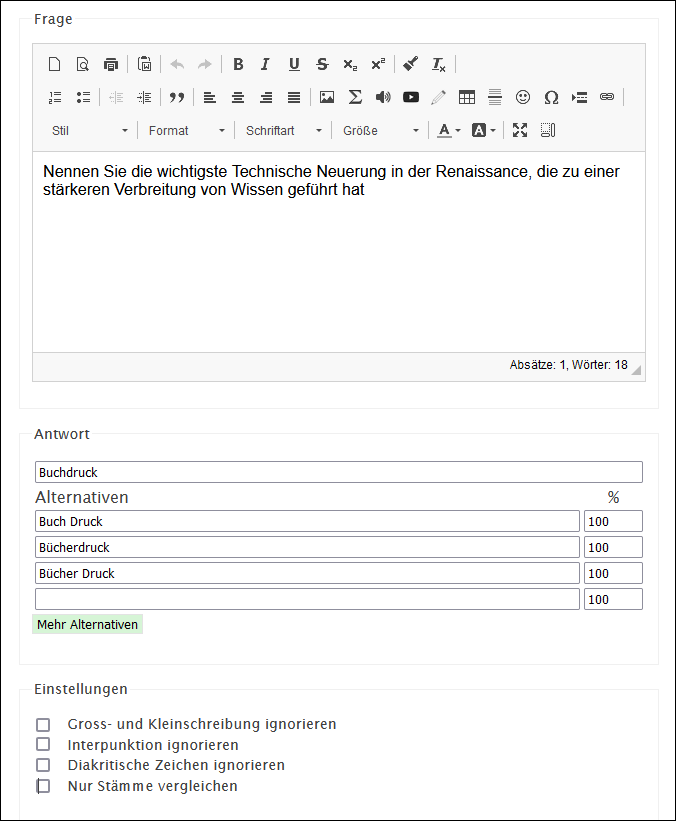Toggle Strikethrough formatting

322,64
